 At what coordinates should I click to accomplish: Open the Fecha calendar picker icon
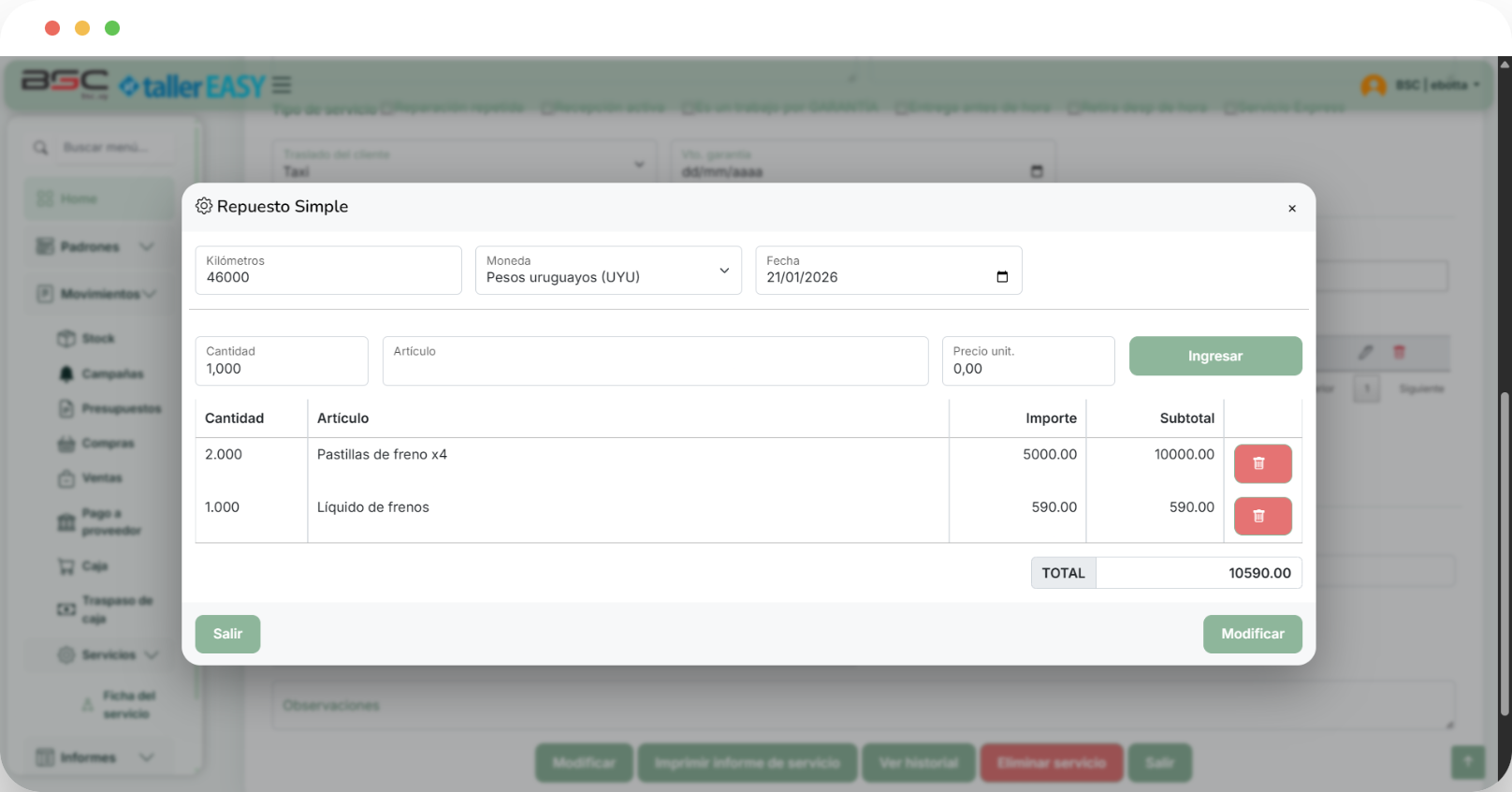pos(1002,277)
